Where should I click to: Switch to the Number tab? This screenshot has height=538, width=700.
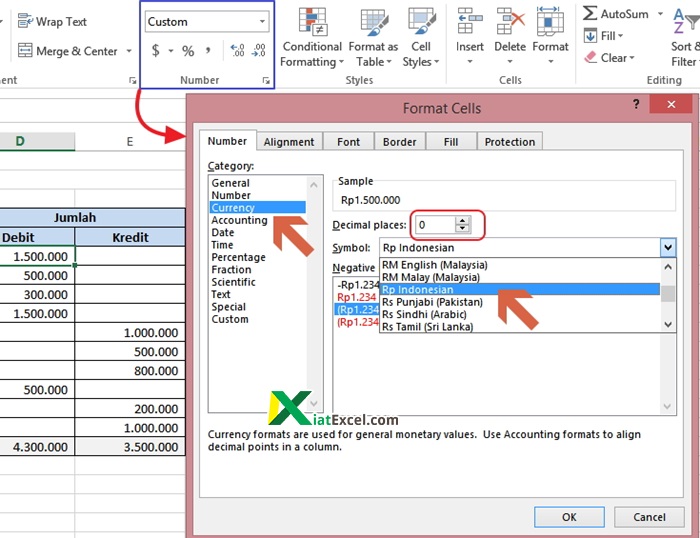point(227,141)
